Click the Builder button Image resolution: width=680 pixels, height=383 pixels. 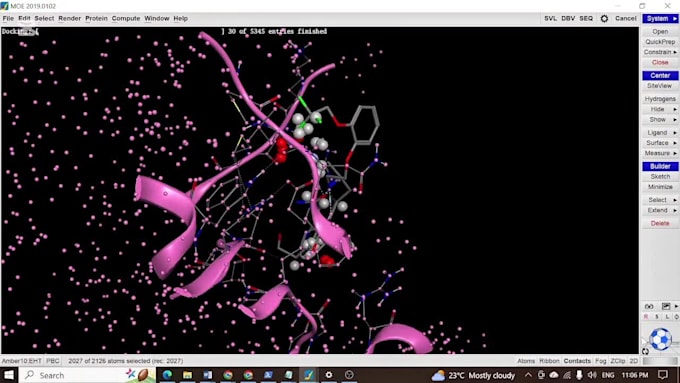(660, 166)
